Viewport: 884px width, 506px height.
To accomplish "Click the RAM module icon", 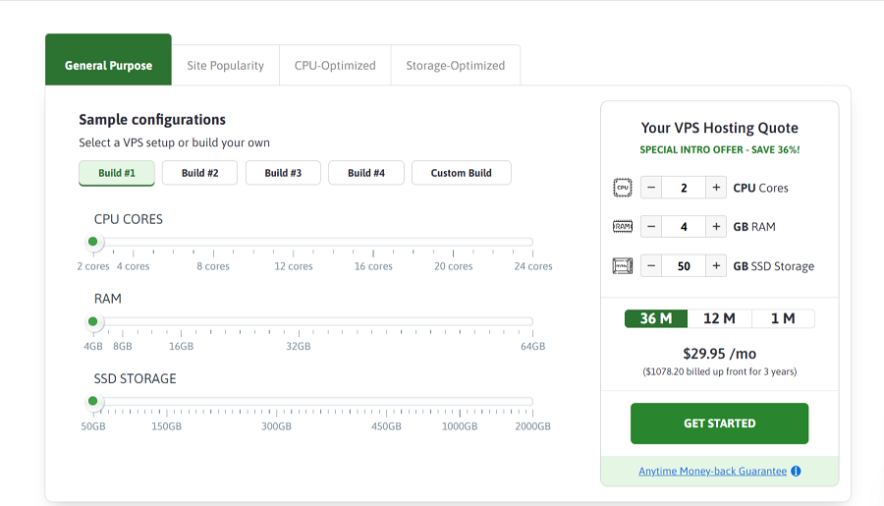I will click(622, 227).
